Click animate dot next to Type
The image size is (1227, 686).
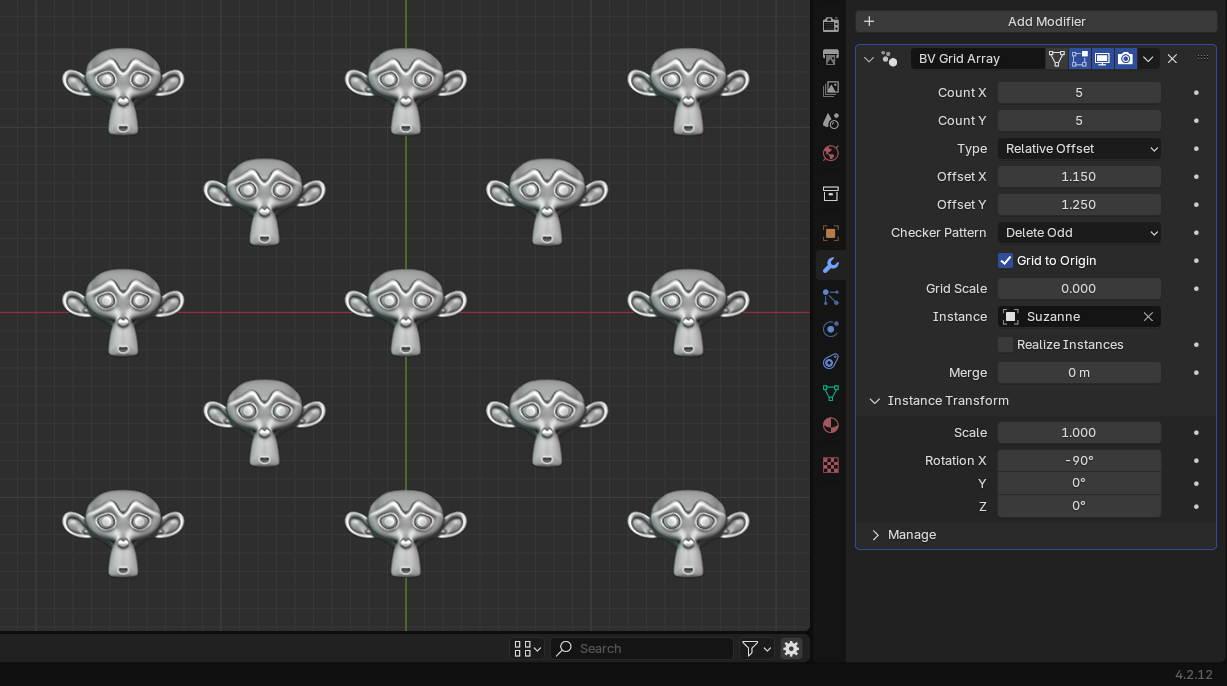1196,149
